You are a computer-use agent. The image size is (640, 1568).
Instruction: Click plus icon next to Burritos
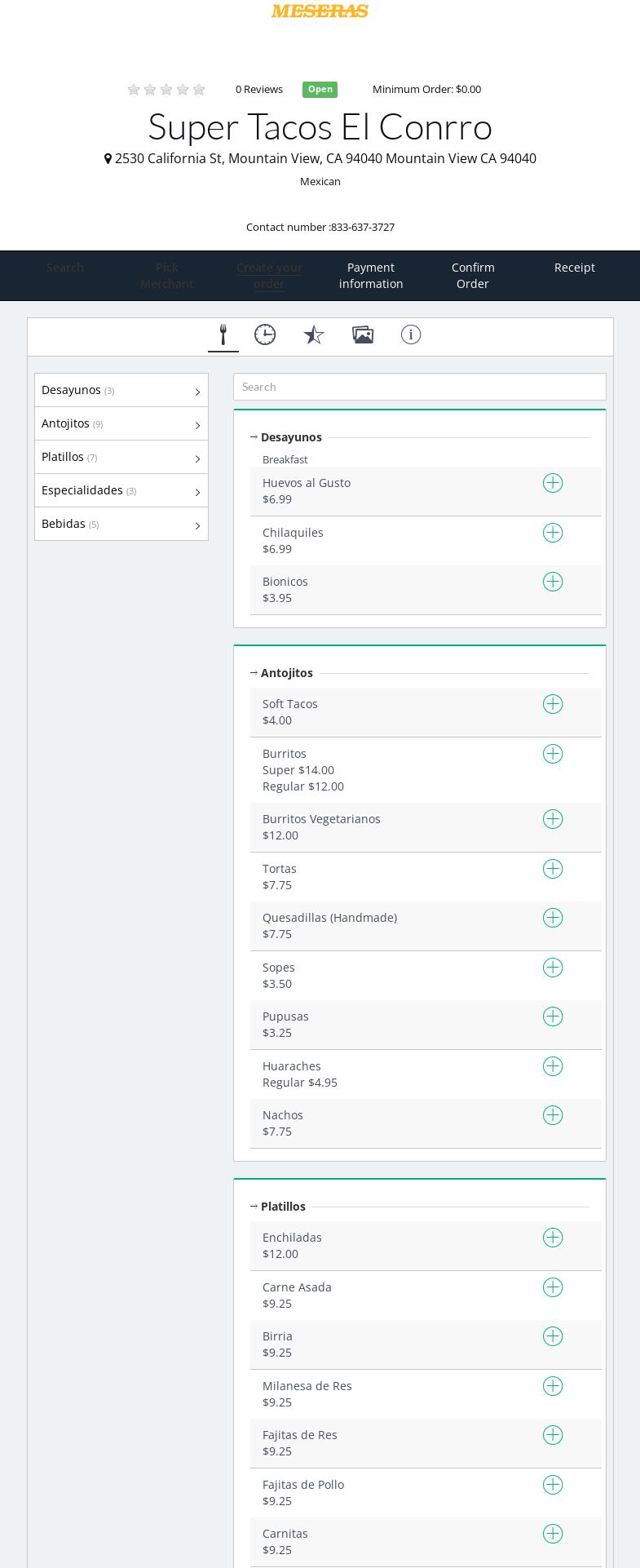(553, 755)
